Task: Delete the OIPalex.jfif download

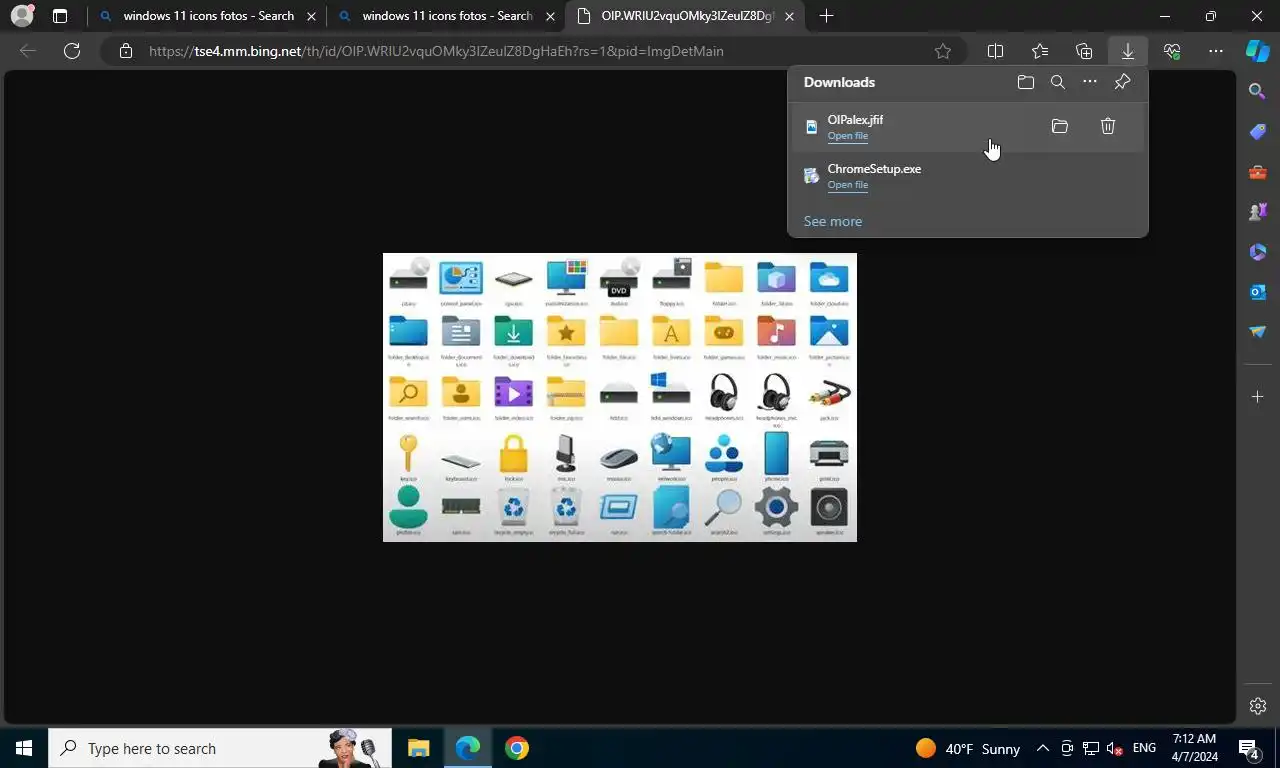Action: click(1108, 126)
